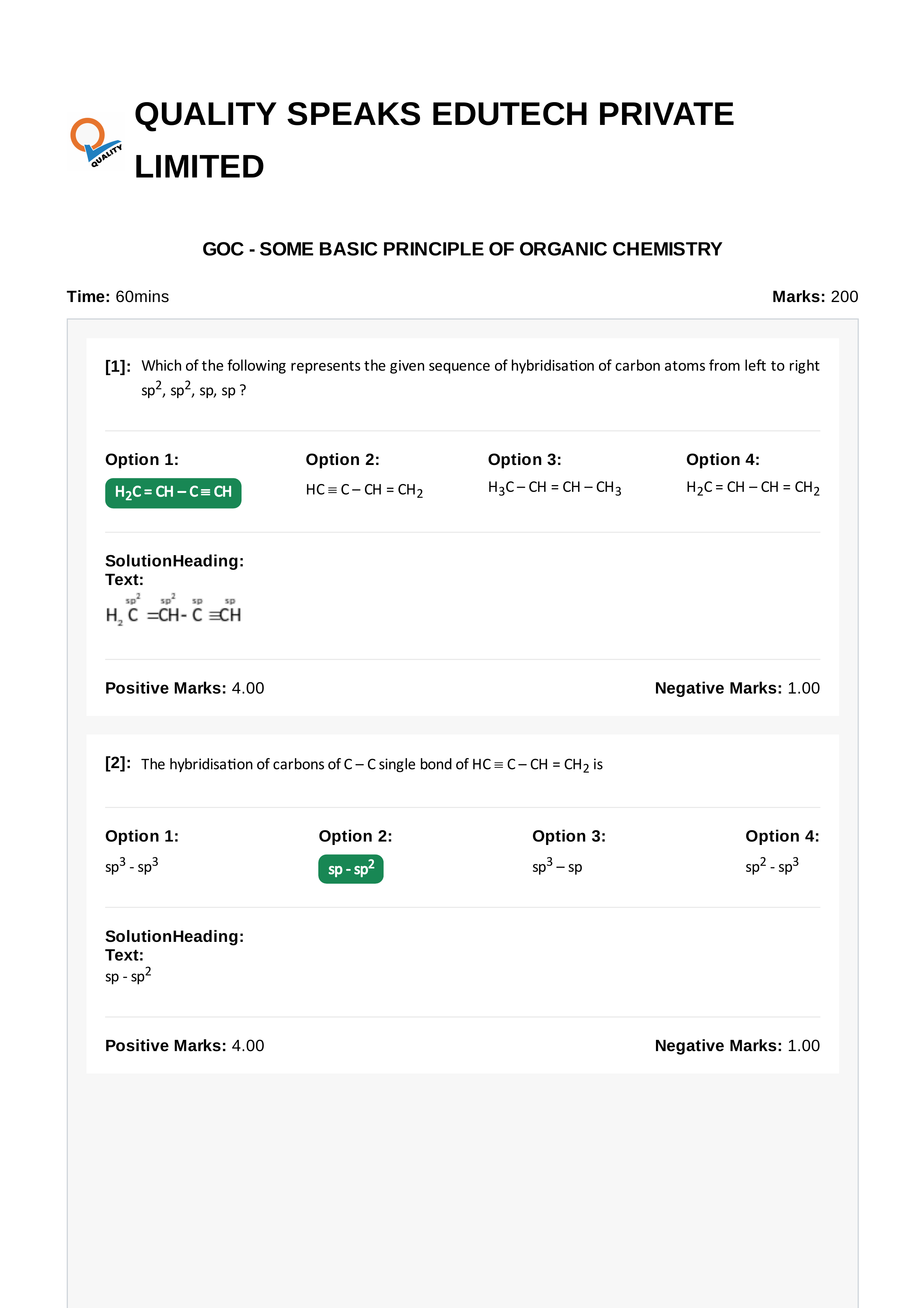
Task: Click the Time: 60mins label
Action: click(x=118, y=297)
